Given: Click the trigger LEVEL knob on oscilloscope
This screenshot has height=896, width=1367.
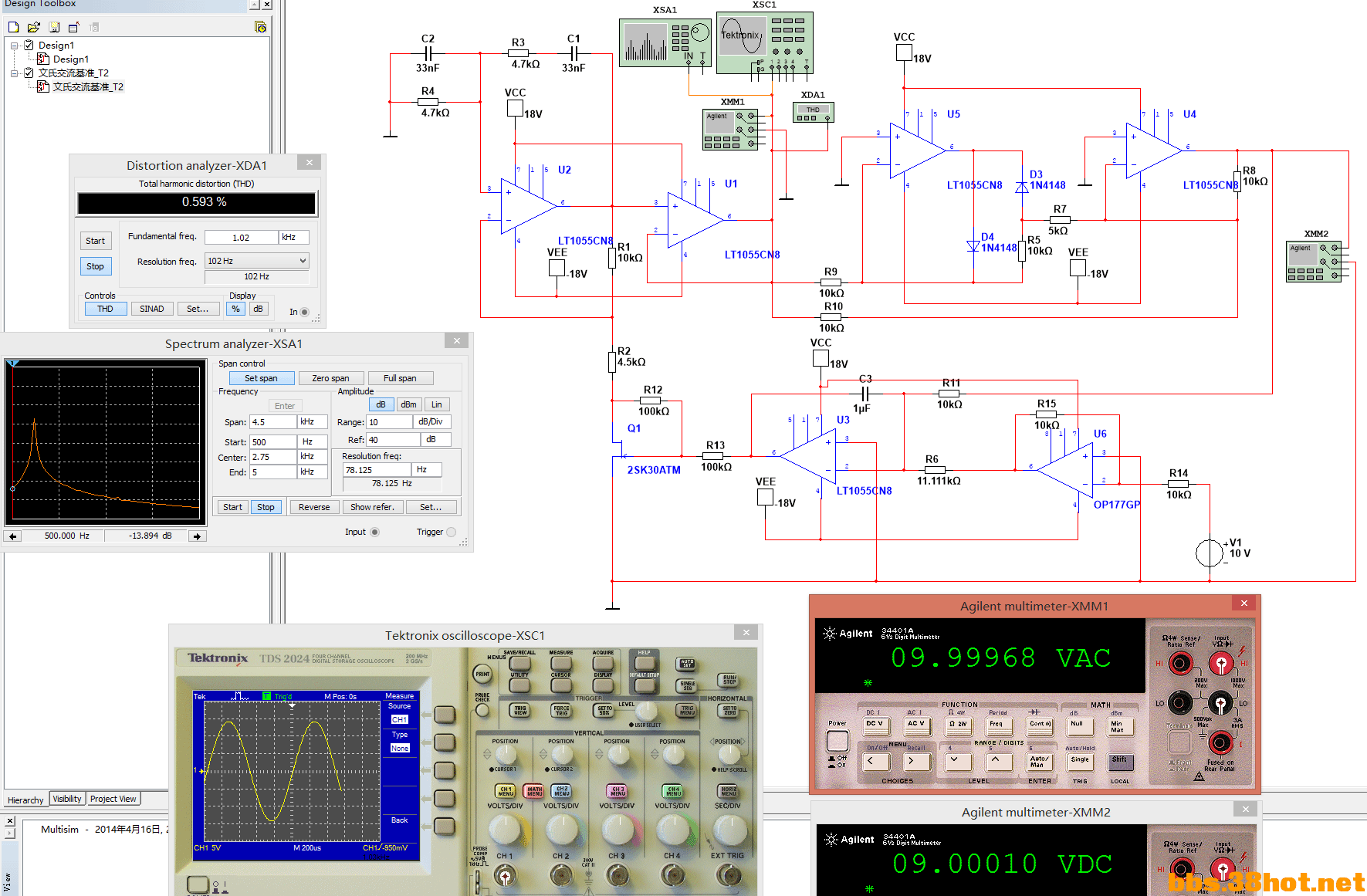Looking at the screenshot, I should pyautogui.click(x=646, y=712).
